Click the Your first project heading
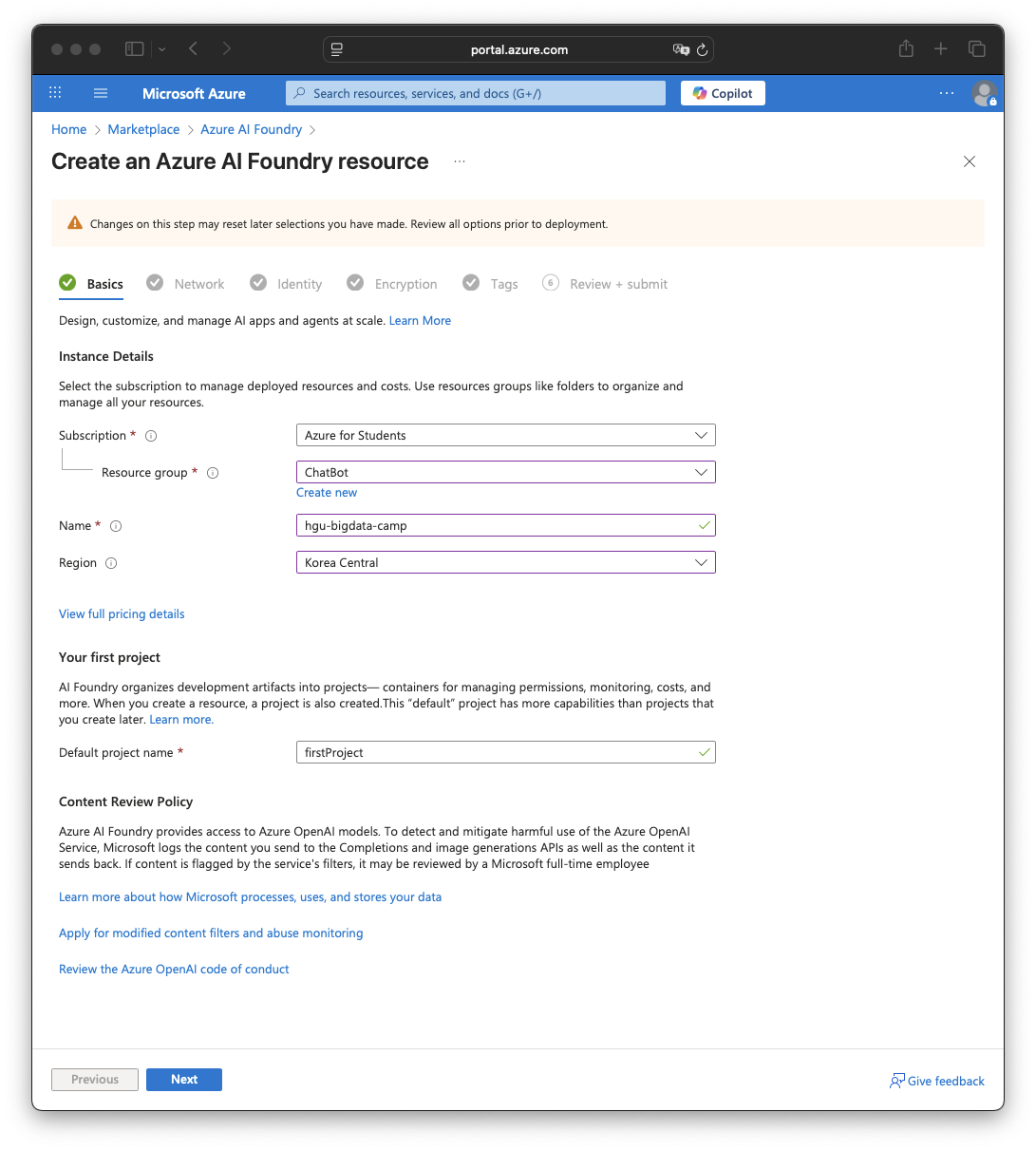 [109, 657]
